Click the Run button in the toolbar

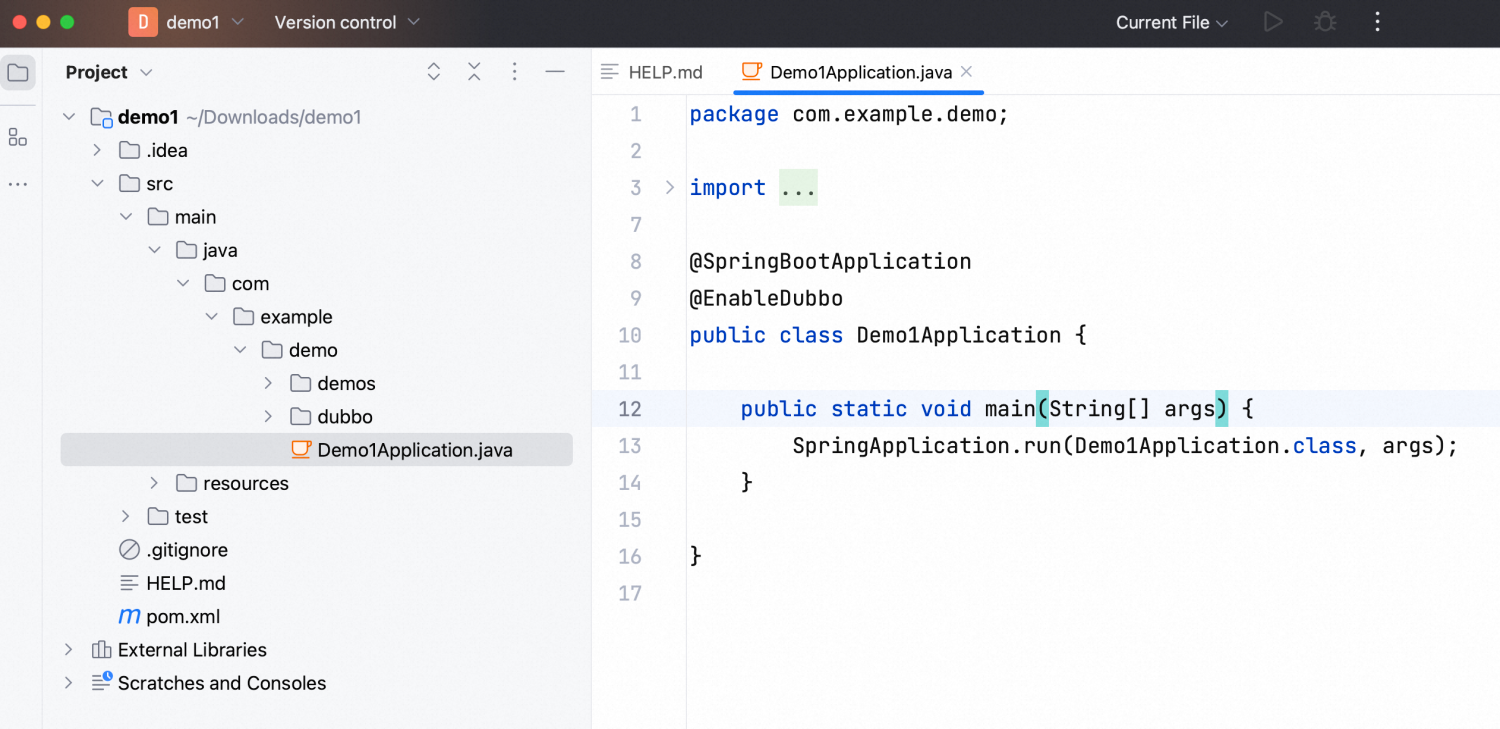pos(1272,22)
